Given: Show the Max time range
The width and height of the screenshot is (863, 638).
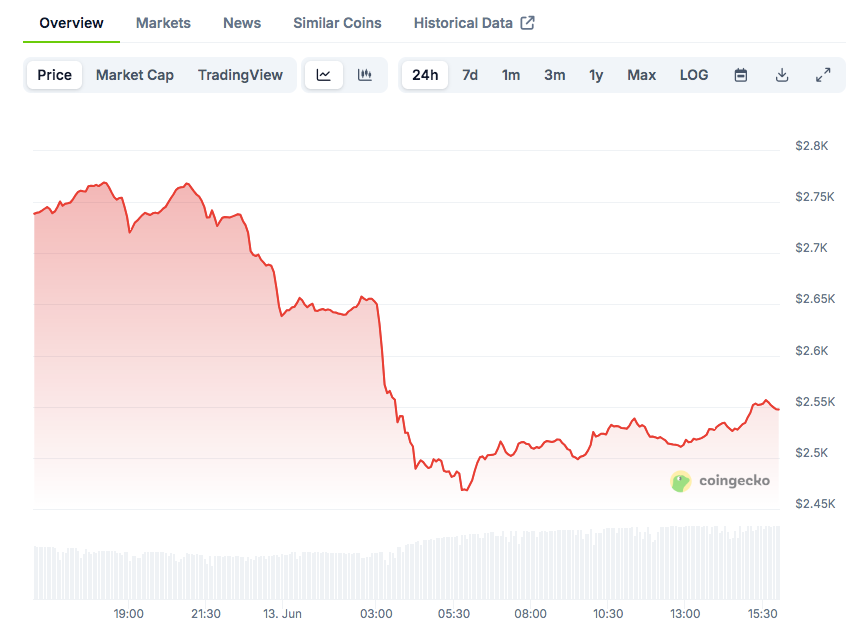Looking at the screenshot, I should [642, 75].
